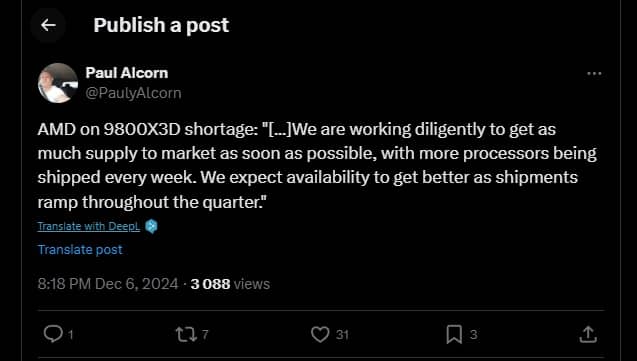
Task: Bookmark the post with the bookmark icon
Action: tap(454, 335)
